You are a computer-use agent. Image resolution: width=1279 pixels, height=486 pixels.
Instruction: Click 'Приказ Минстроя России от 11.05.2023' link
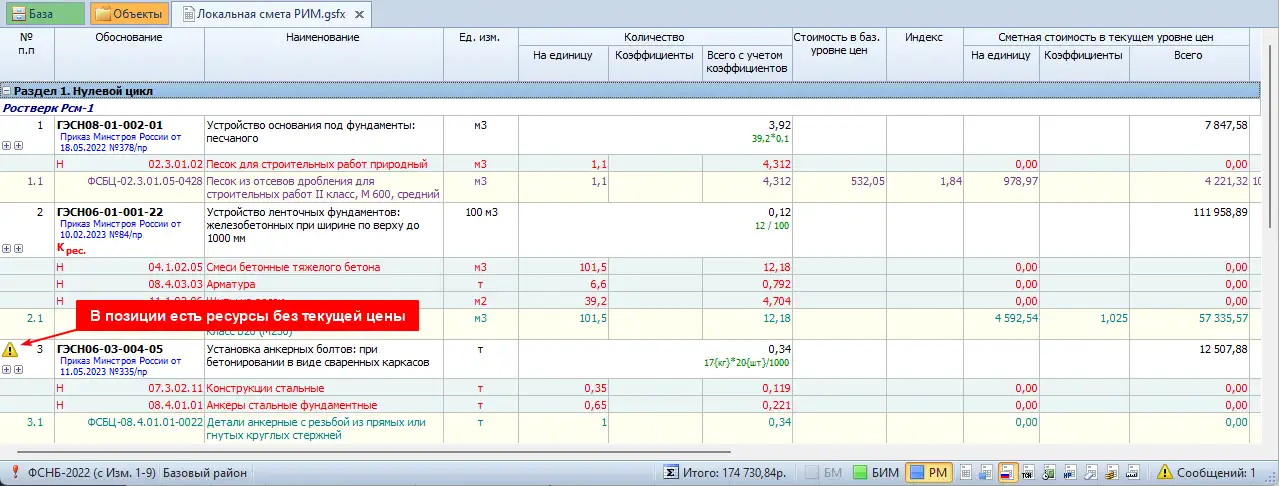(119, 366)
